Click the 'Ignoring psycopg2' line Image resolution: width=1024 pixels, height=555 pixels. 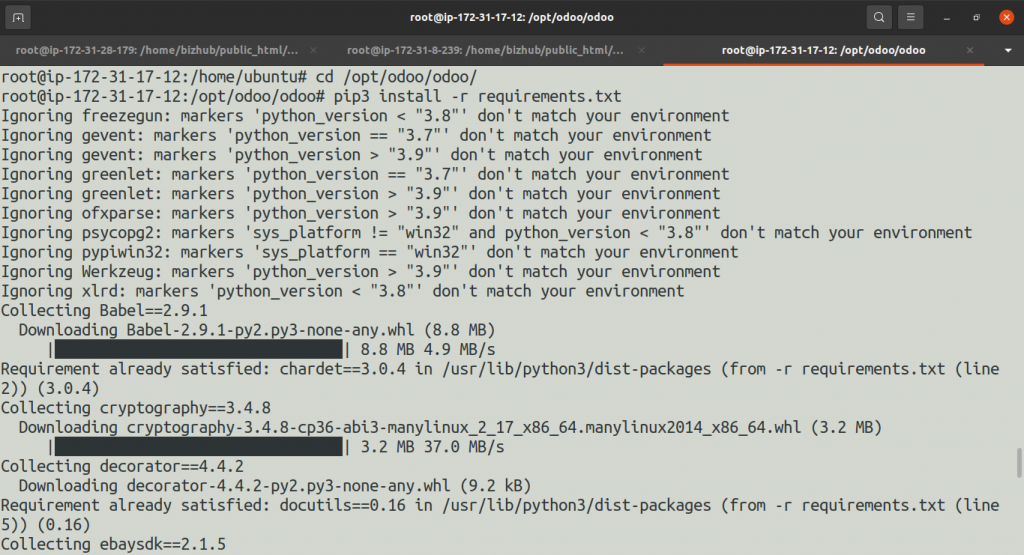coord(487,233)
